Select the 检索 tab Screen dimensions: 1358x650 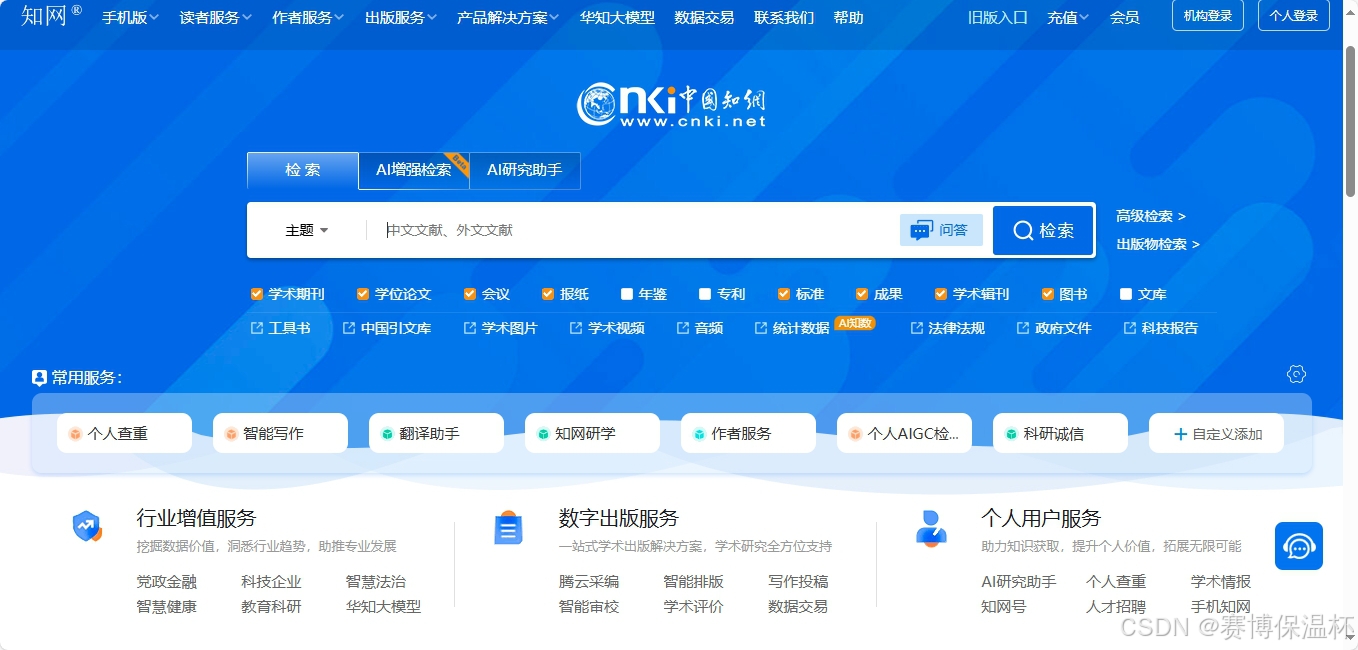(303, 170)
